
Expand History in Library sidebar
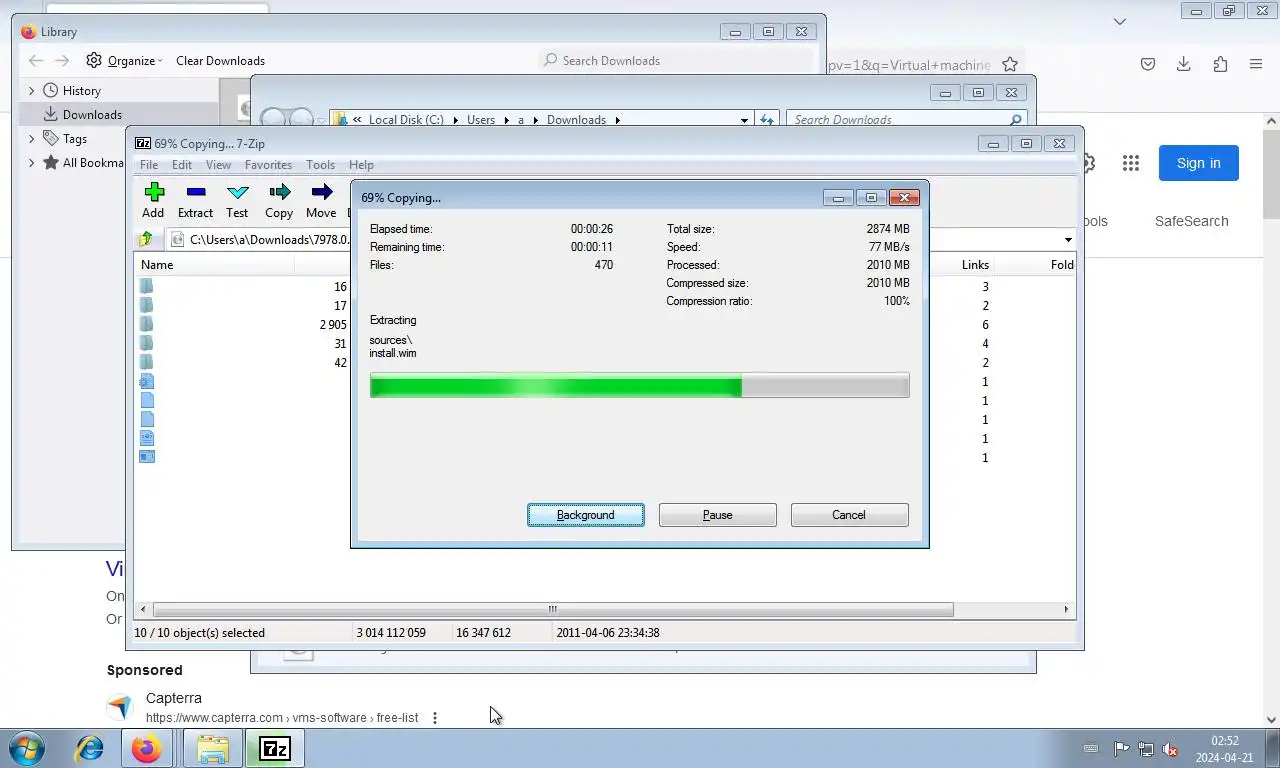[31, 90]
